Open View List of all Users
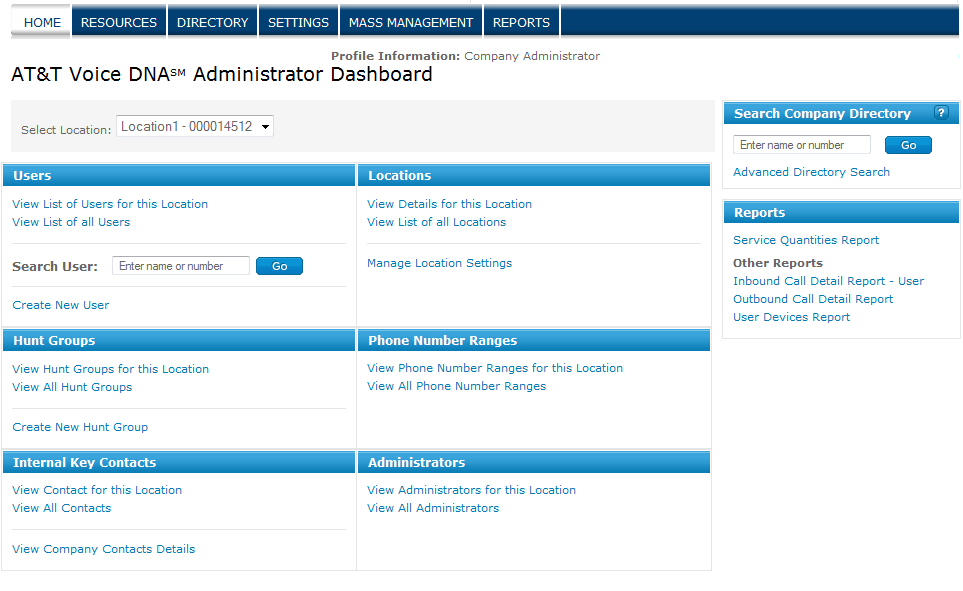The width and height of the screenshot is (963, 591). 71,222
